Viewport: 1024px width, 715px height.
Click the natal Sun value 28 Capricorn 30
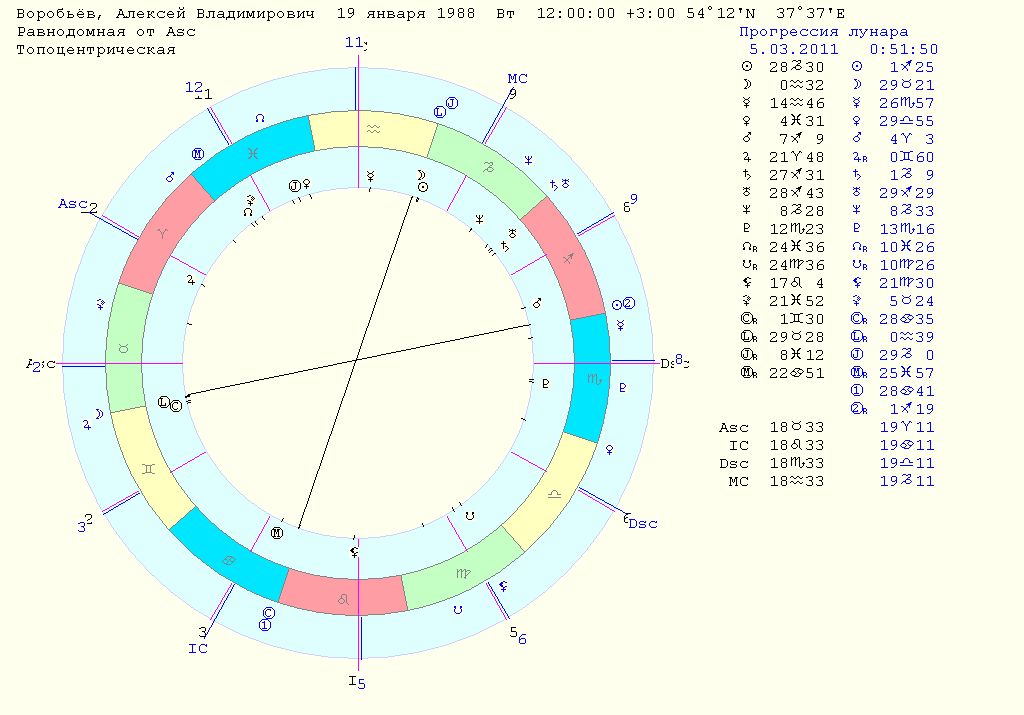tap(796, 67)
